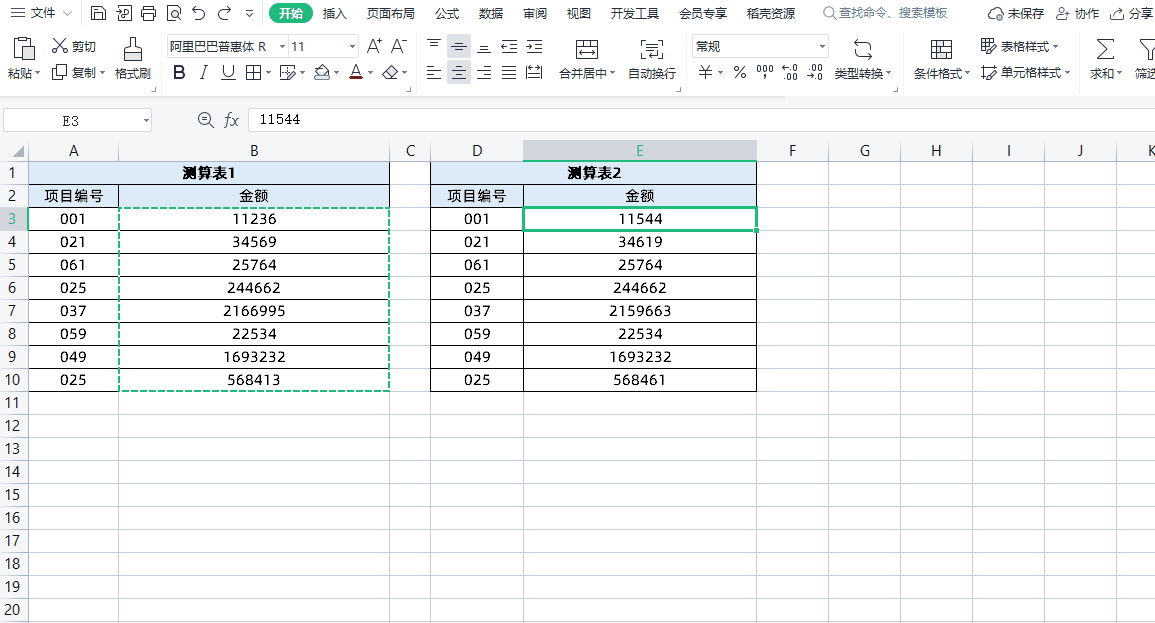This screenshot has height=623, width=1155.
Task: Open the font color swatch dropdown
Action: (368, 72)
